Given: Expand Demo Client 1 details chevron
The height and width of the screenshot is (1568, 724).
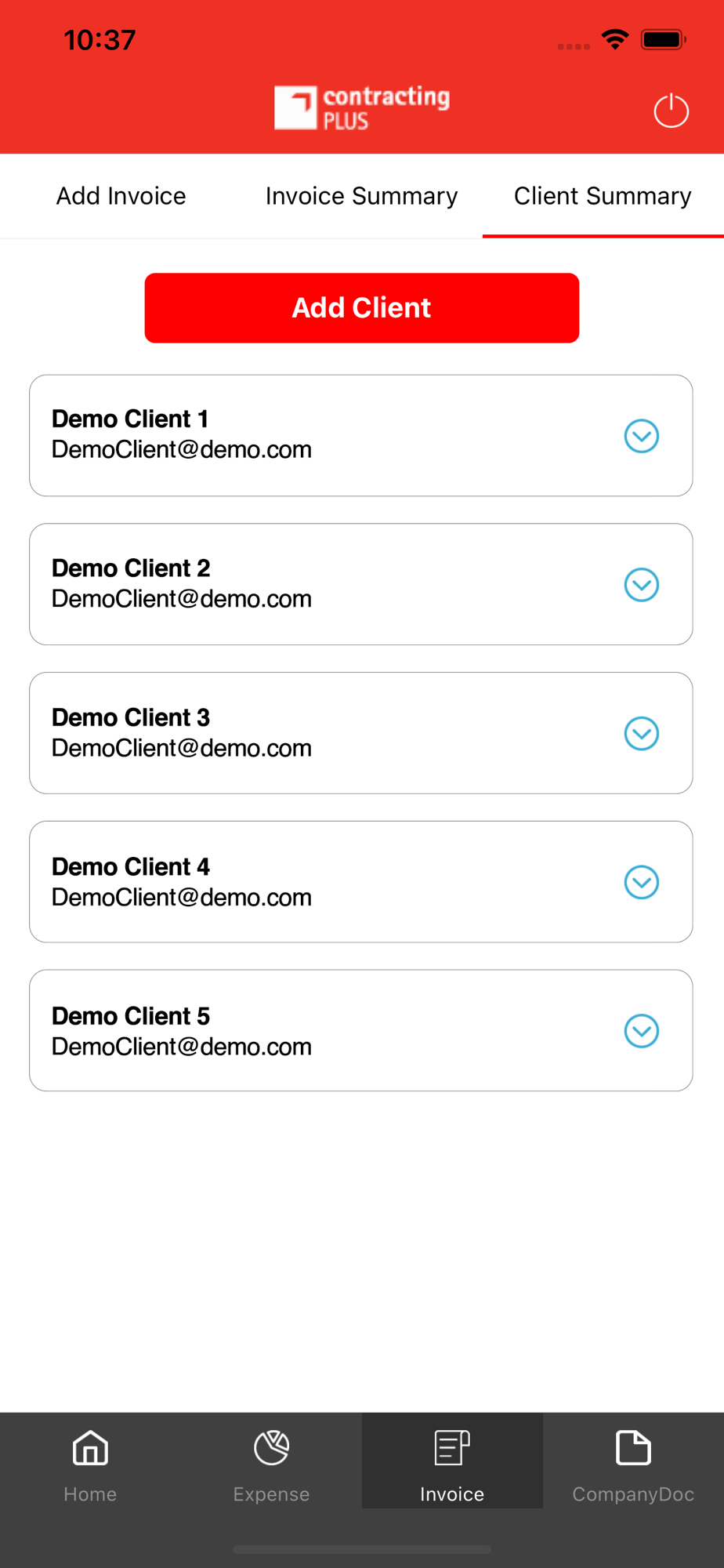Looking at the screenshot, I should click(641, 436).
